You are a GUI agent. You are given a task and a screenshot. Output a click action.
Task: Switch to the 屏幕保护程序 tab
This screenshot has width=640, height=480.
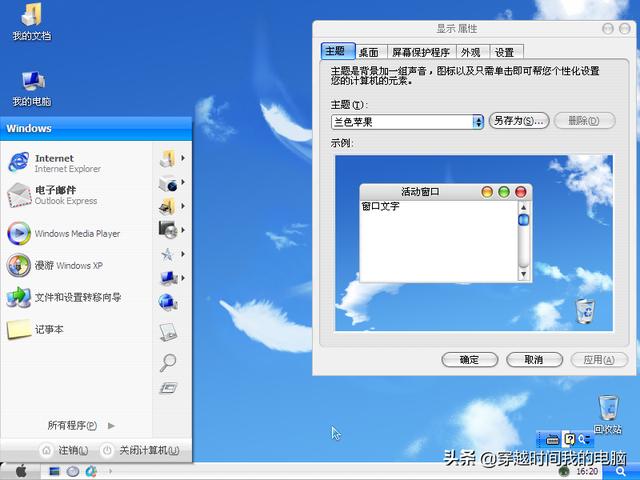(421, 53)
